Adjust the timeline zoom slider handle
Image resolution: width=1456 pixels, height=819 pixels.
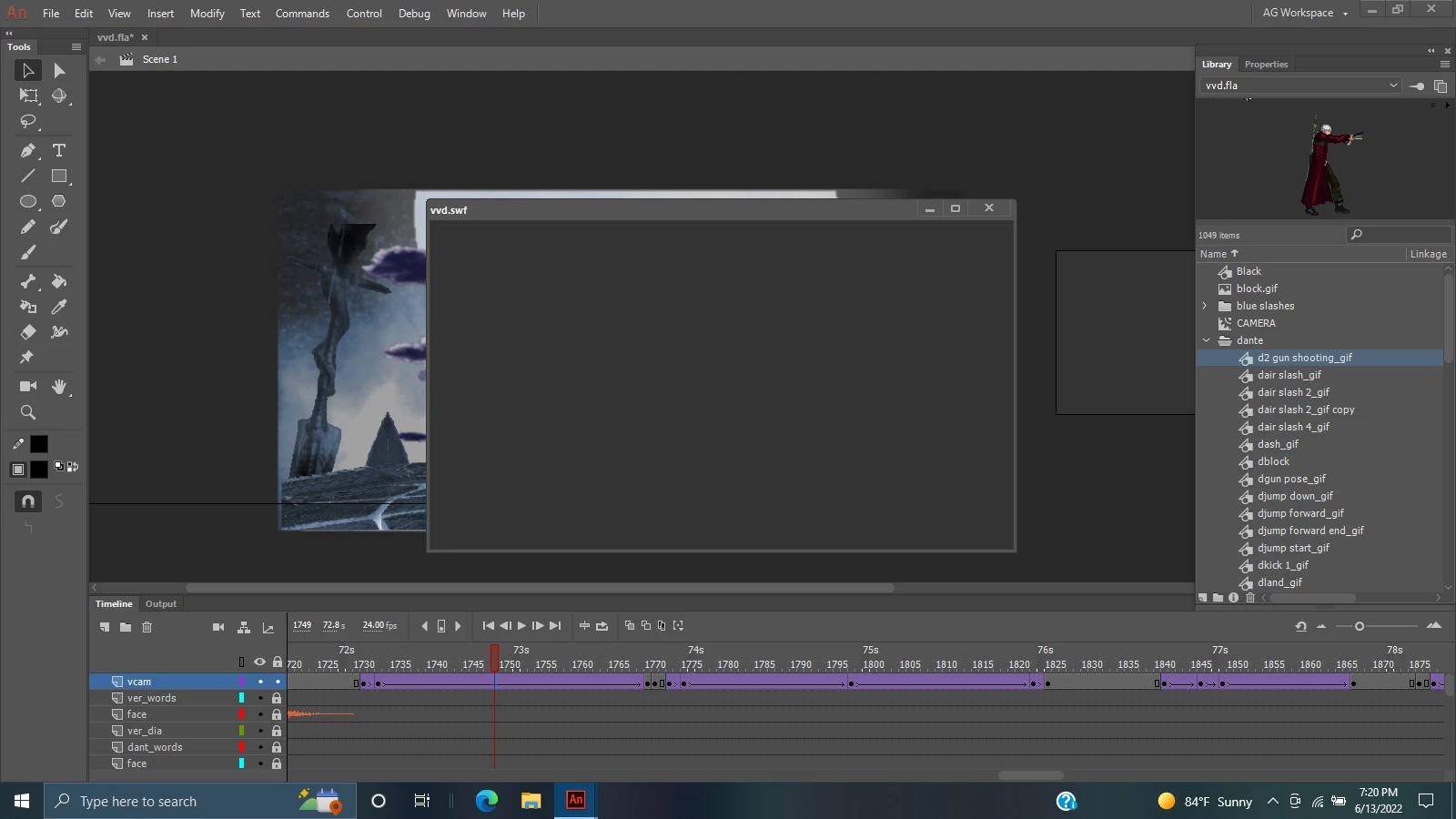click(1360, 626)
